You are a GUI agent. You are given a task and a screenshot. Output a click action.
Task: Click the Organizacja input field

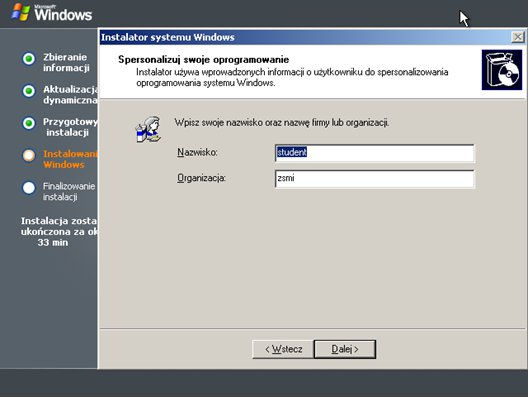[x=374, y=178]
